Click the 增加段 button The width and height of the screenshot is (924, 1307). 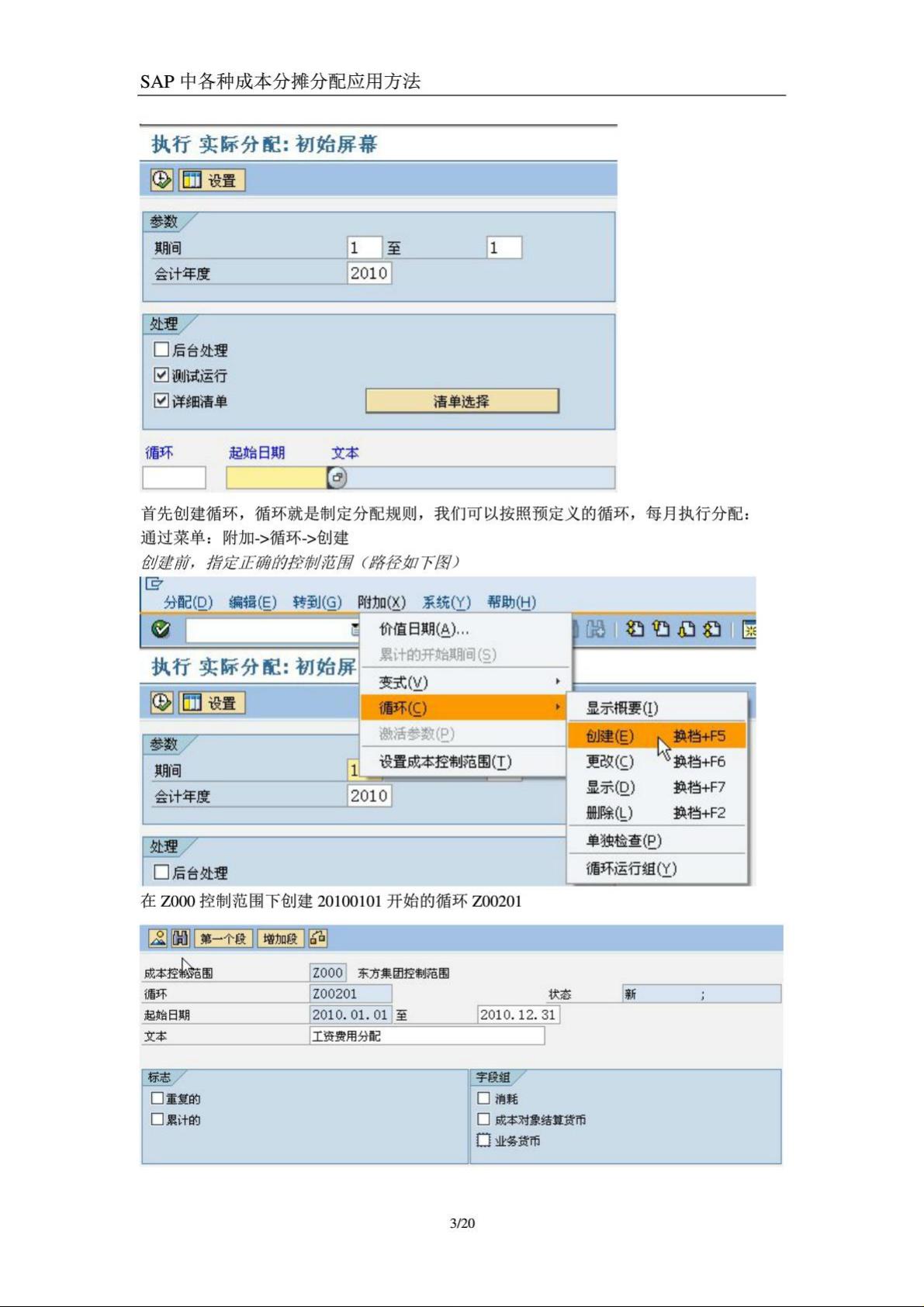click(280, 939)
